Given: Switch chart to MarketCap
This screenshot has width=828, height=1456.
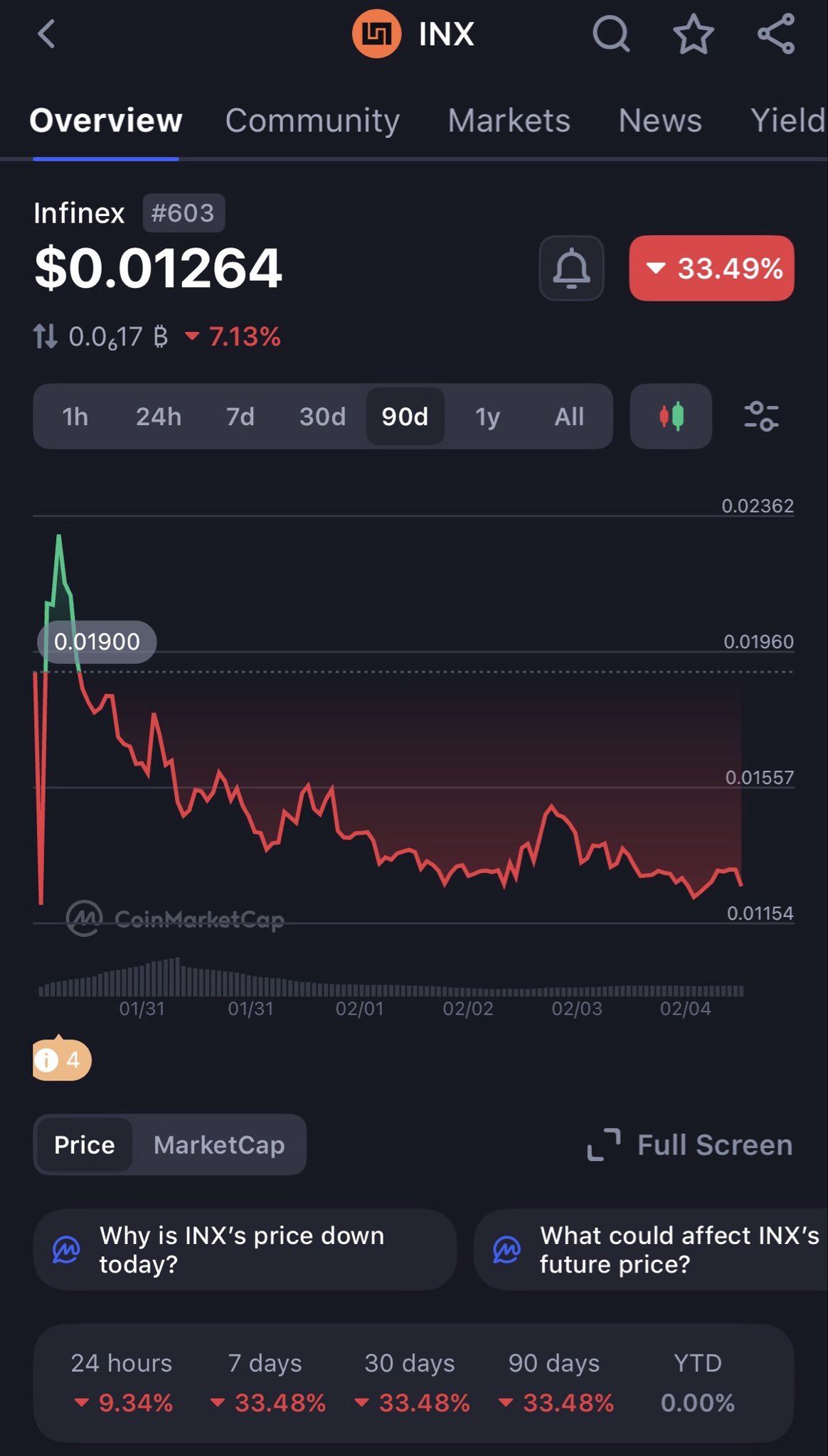Looking at the screenshot, I should [219, 1145].
